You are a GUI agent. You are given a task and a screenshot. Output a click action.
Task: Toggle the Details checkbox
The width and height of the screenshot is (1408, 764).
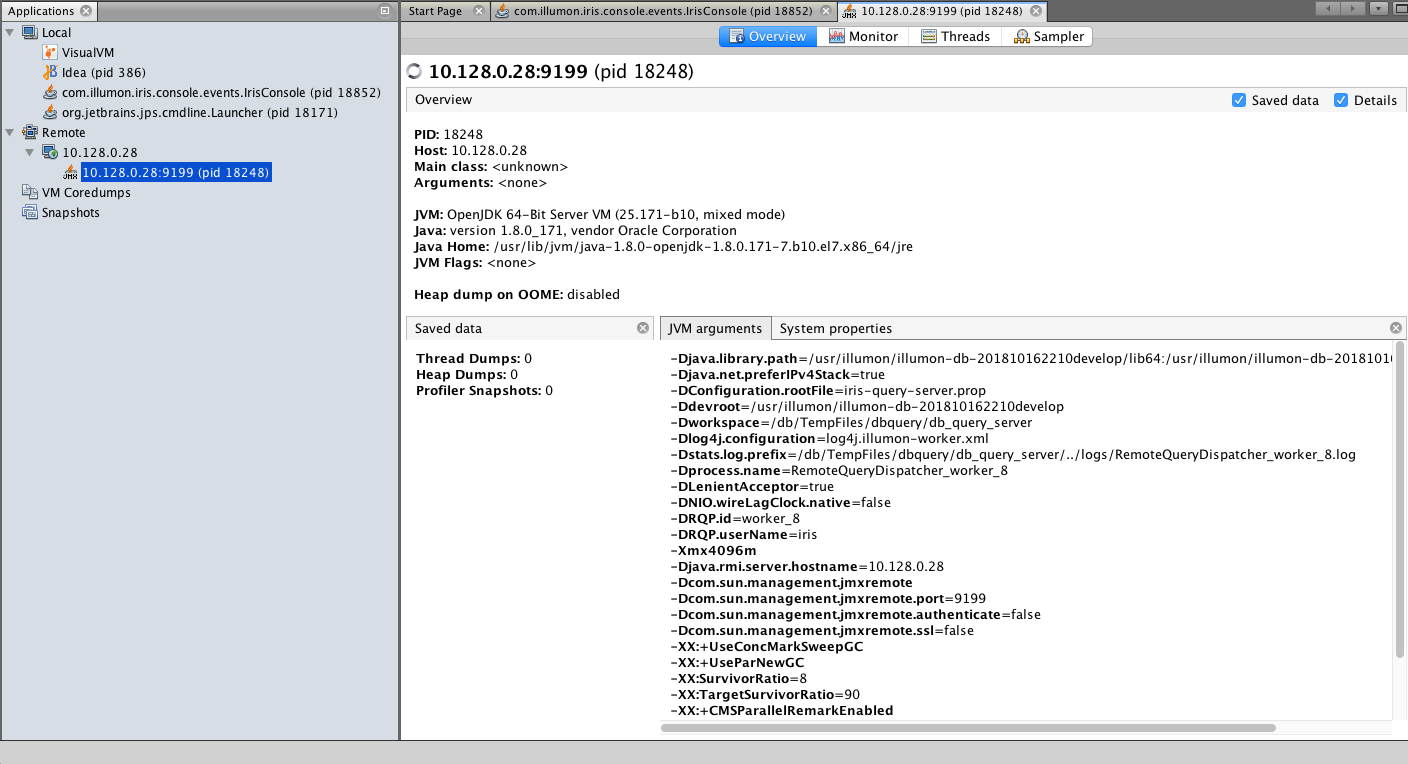coord(1341,100)
